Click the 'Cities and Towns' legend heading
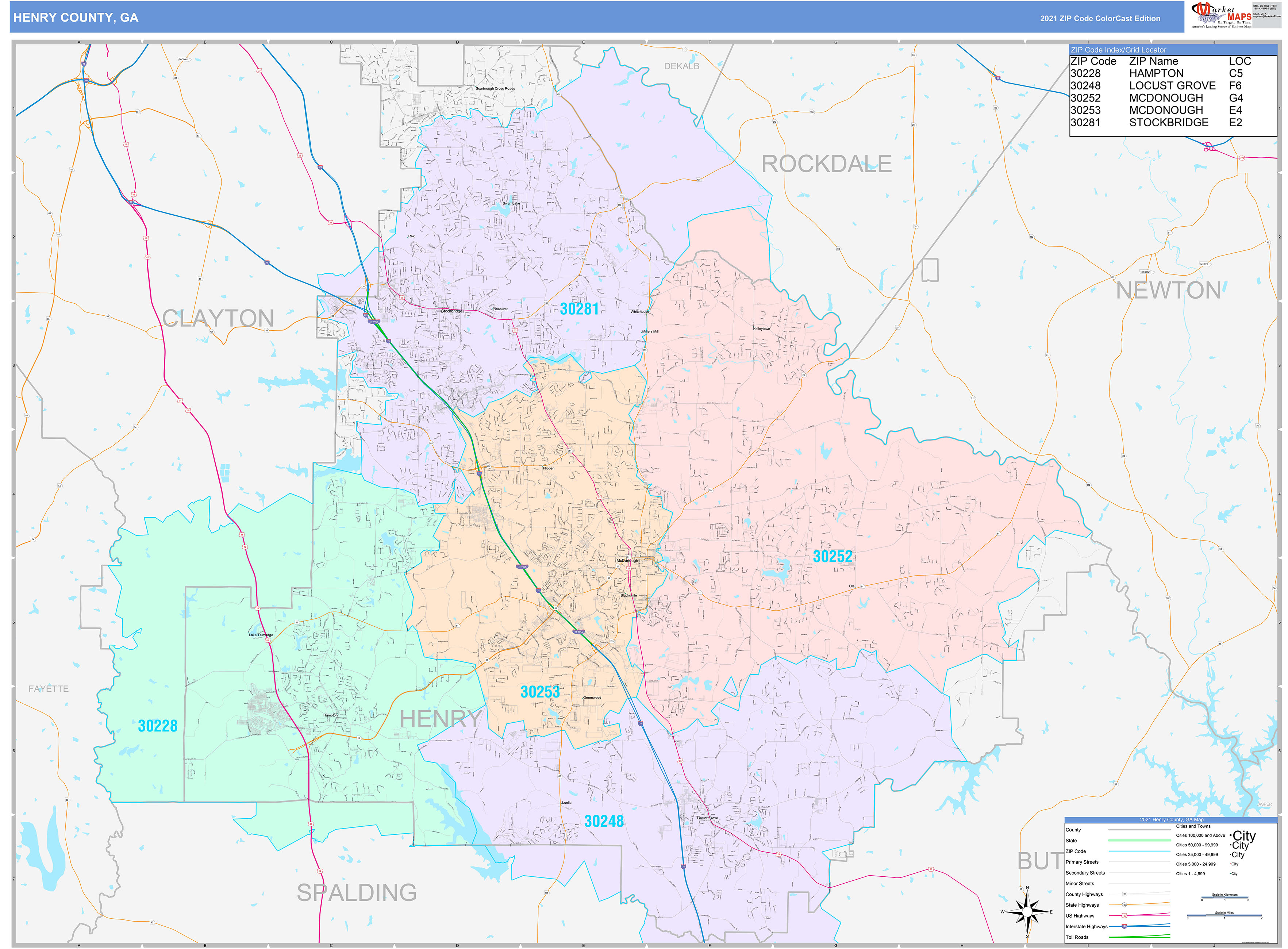1288x949 pixels. point(1193,826)
